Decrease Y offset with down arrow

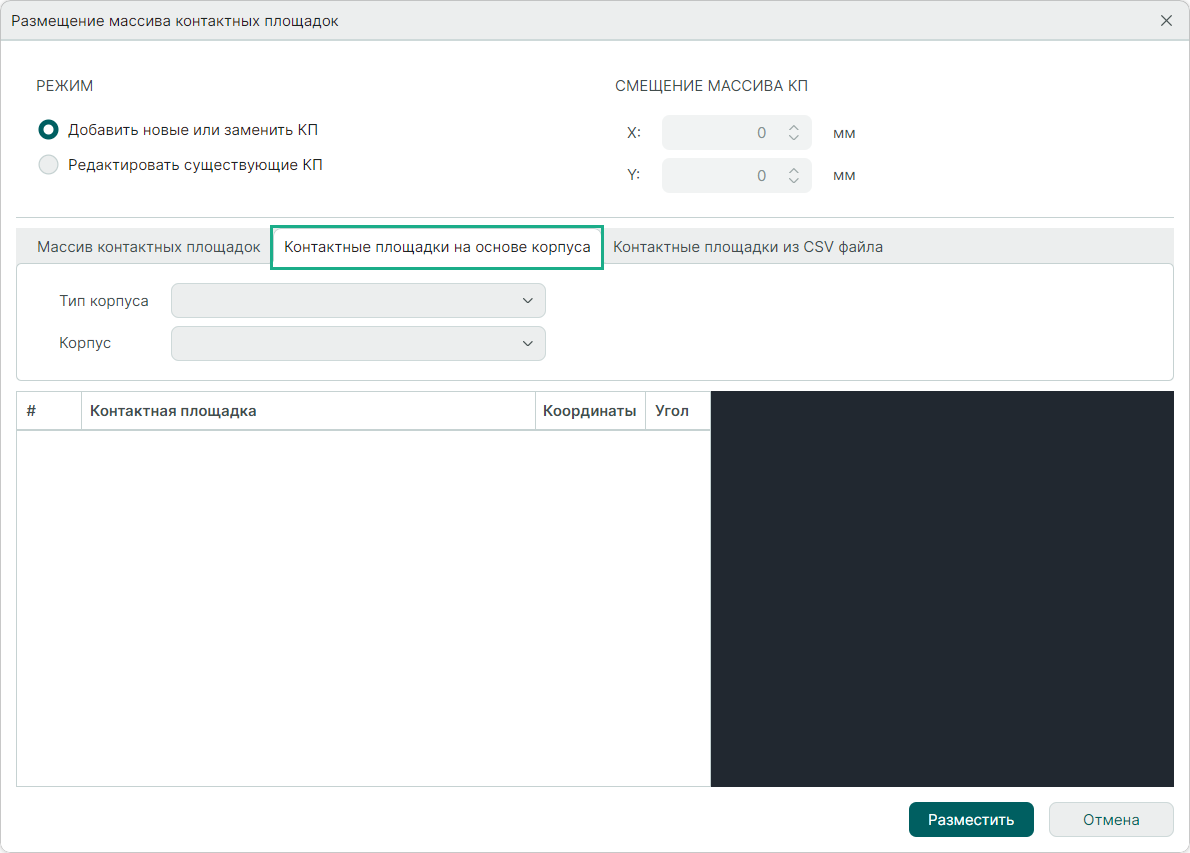point(794,181)
